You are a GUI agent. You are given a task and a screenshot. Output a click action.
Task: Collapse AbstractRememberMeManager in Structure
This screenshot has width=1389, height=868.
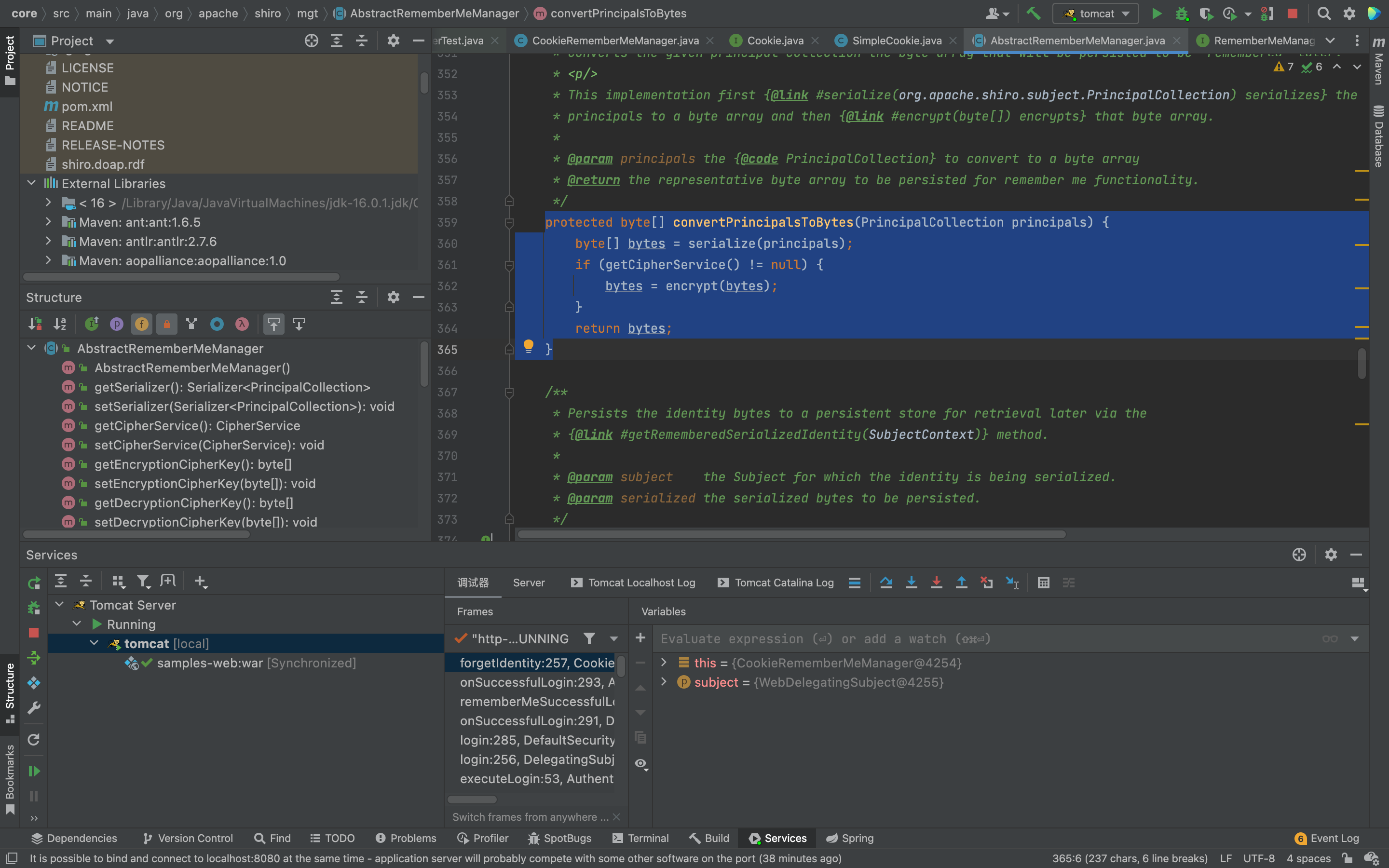[31, 348]
